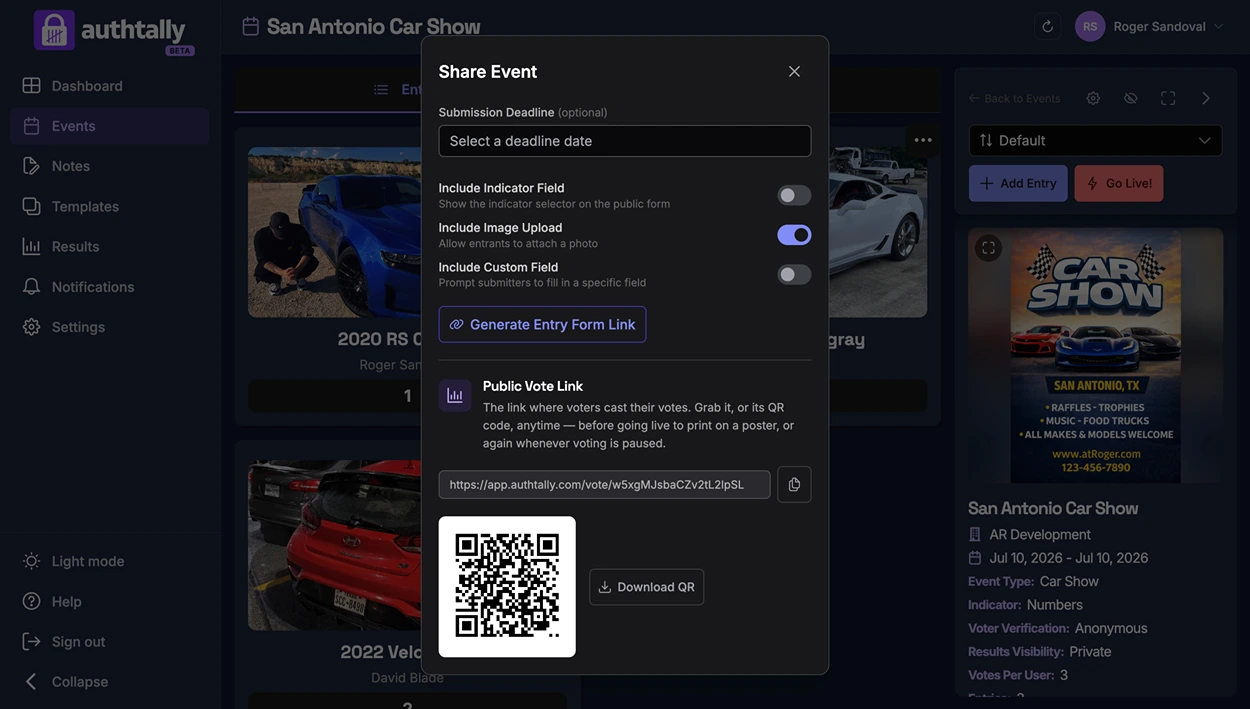Toggle the hide visibility eye icon
The height and width of the screenshot is (709, 1250).
[x=1131, y=98]
